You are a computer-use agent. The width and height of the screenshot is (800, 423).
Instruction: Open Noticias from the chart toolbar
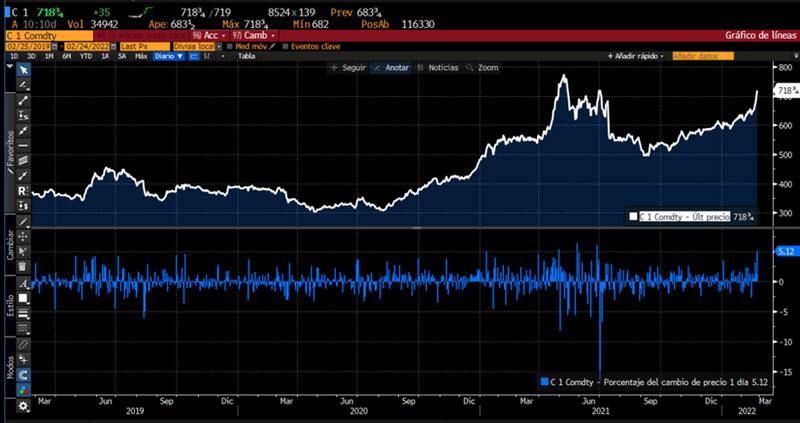coord(441,68)
